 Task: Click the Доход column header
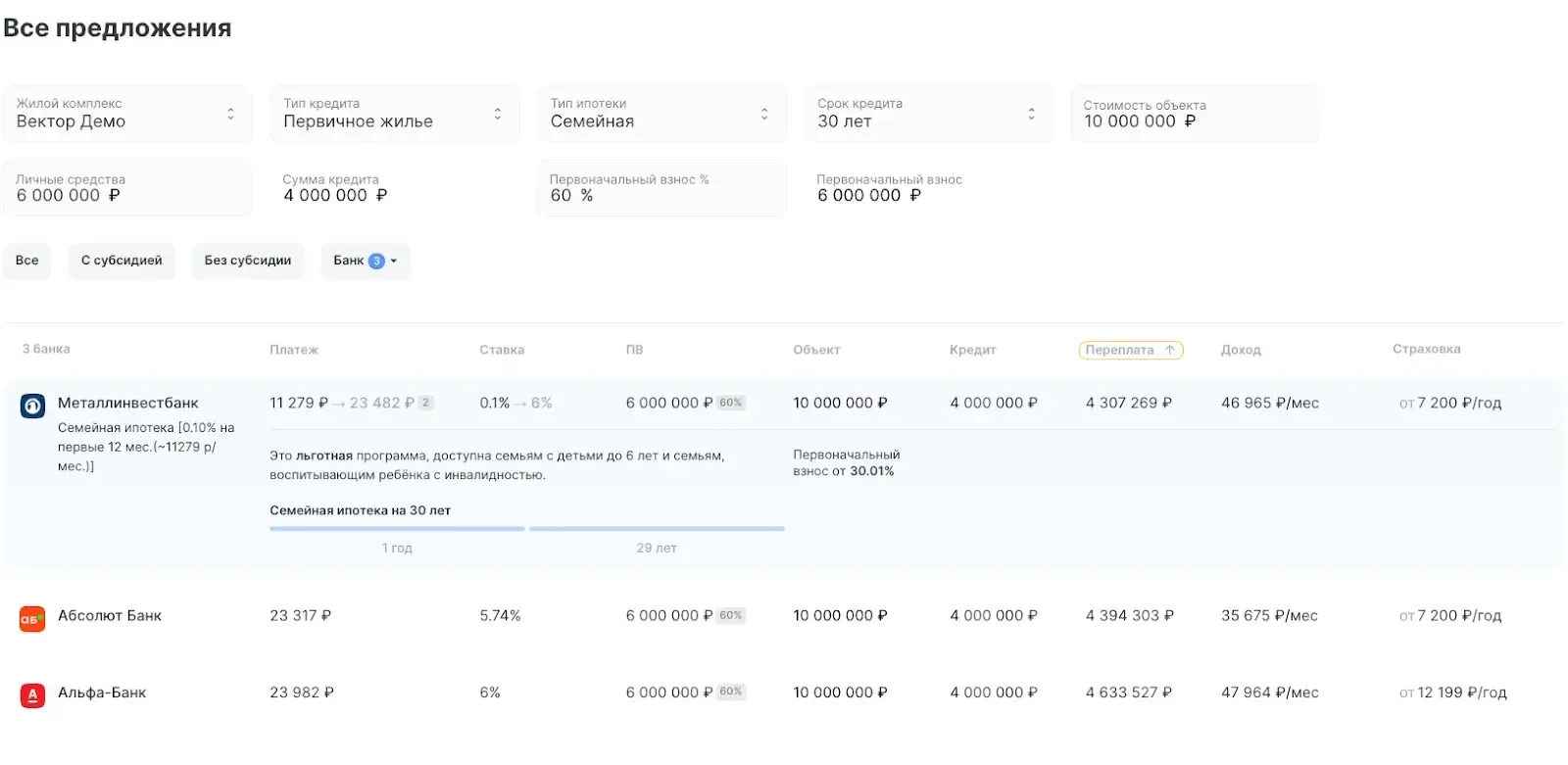pos(1241,350)
